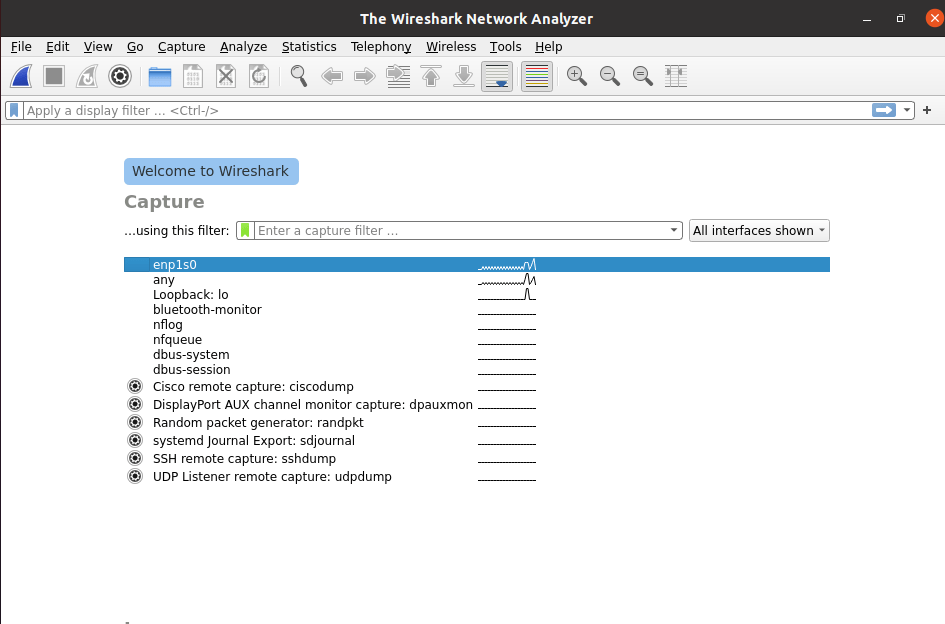Open the Go menu
This screenshot has width=945, height=624.
point(135,46)
